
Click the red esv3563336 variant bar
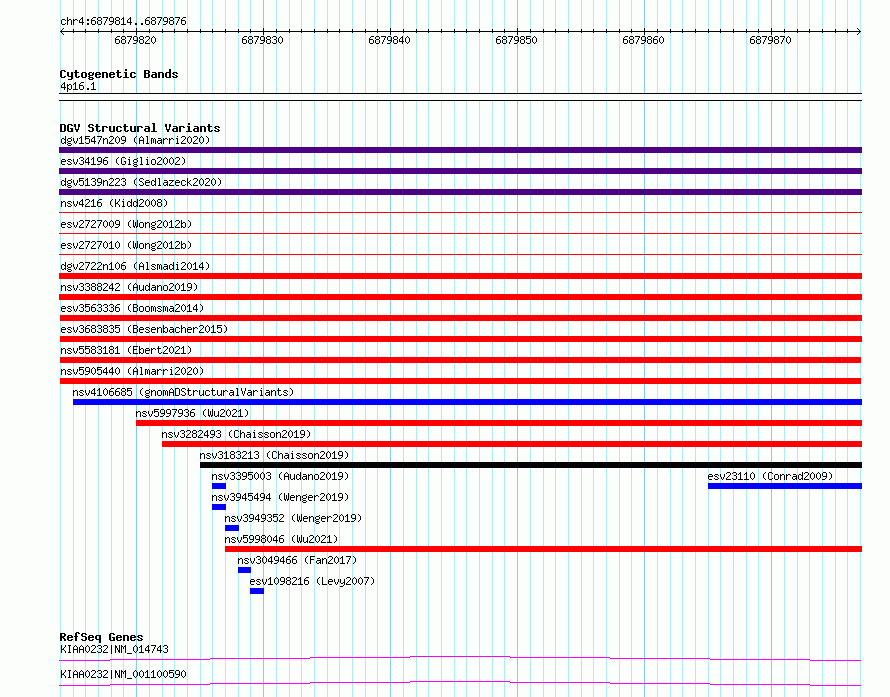coord(460,318)
